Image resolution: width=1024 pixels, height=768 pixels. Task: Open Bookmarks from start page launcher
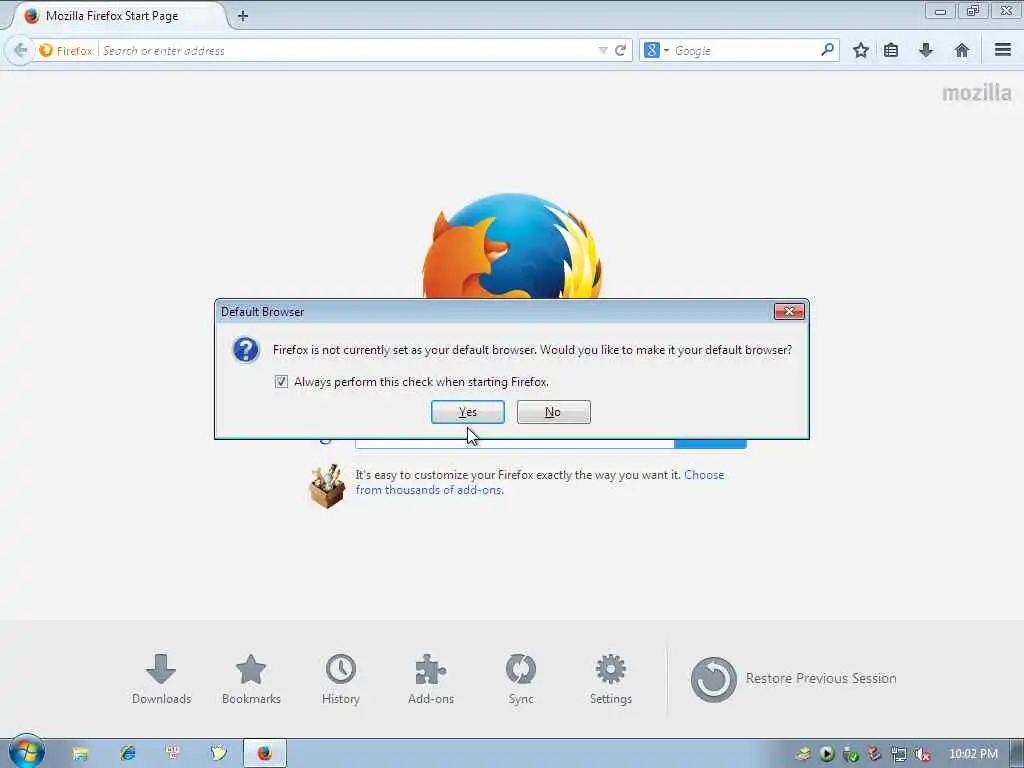pos(251,679)
